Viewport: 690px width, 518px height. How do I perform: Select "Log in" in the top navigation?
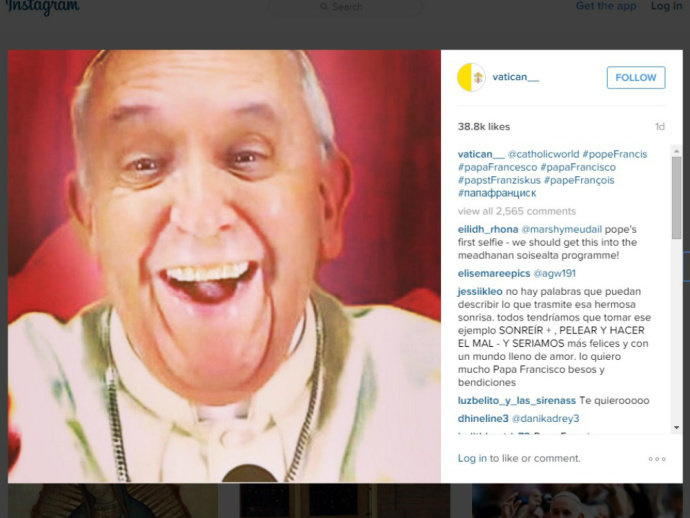tap(666, 6)
